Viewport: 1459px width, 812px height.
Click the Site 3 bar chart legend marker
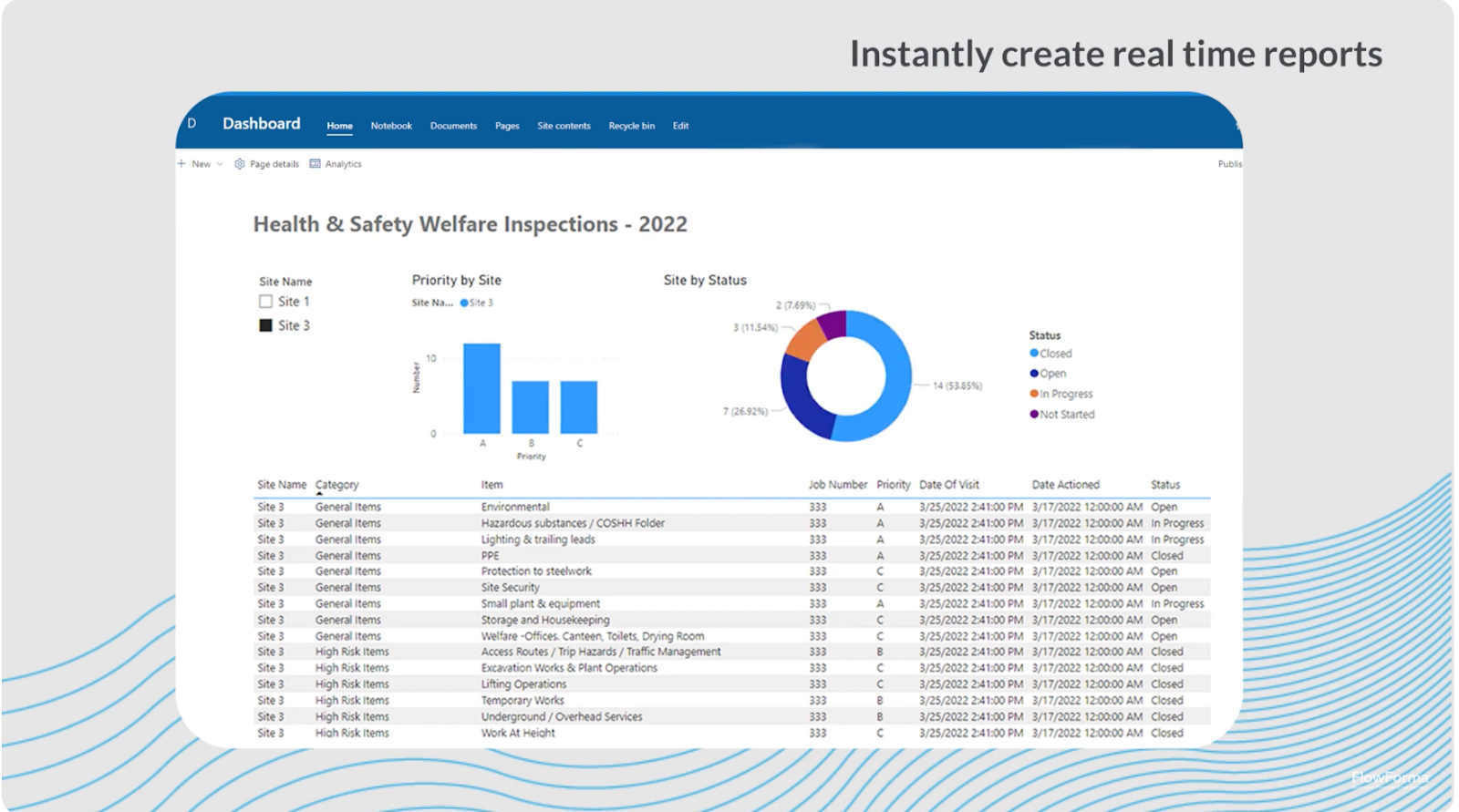point(464,303)
